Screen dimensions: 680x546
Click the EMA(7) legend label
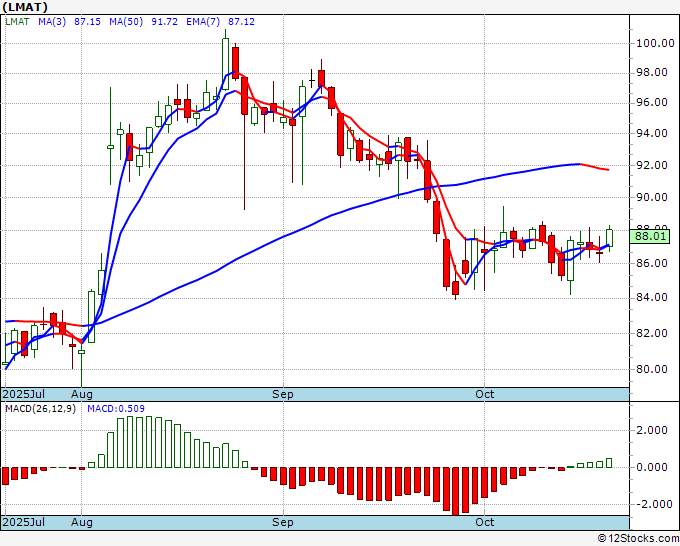203,22
